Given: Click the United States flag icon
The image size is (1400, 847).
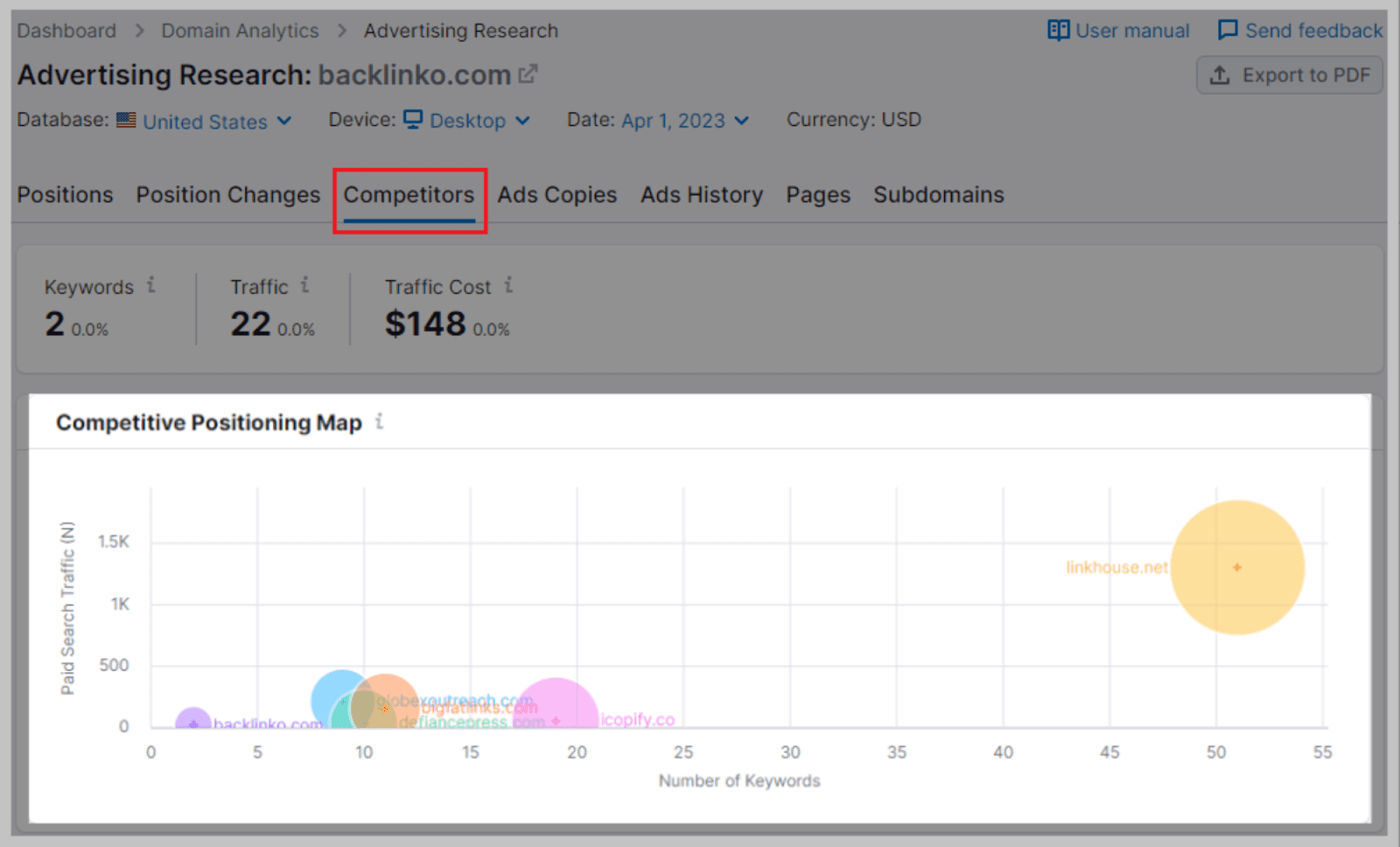Looking at the screenshot, I should point(126,120).
